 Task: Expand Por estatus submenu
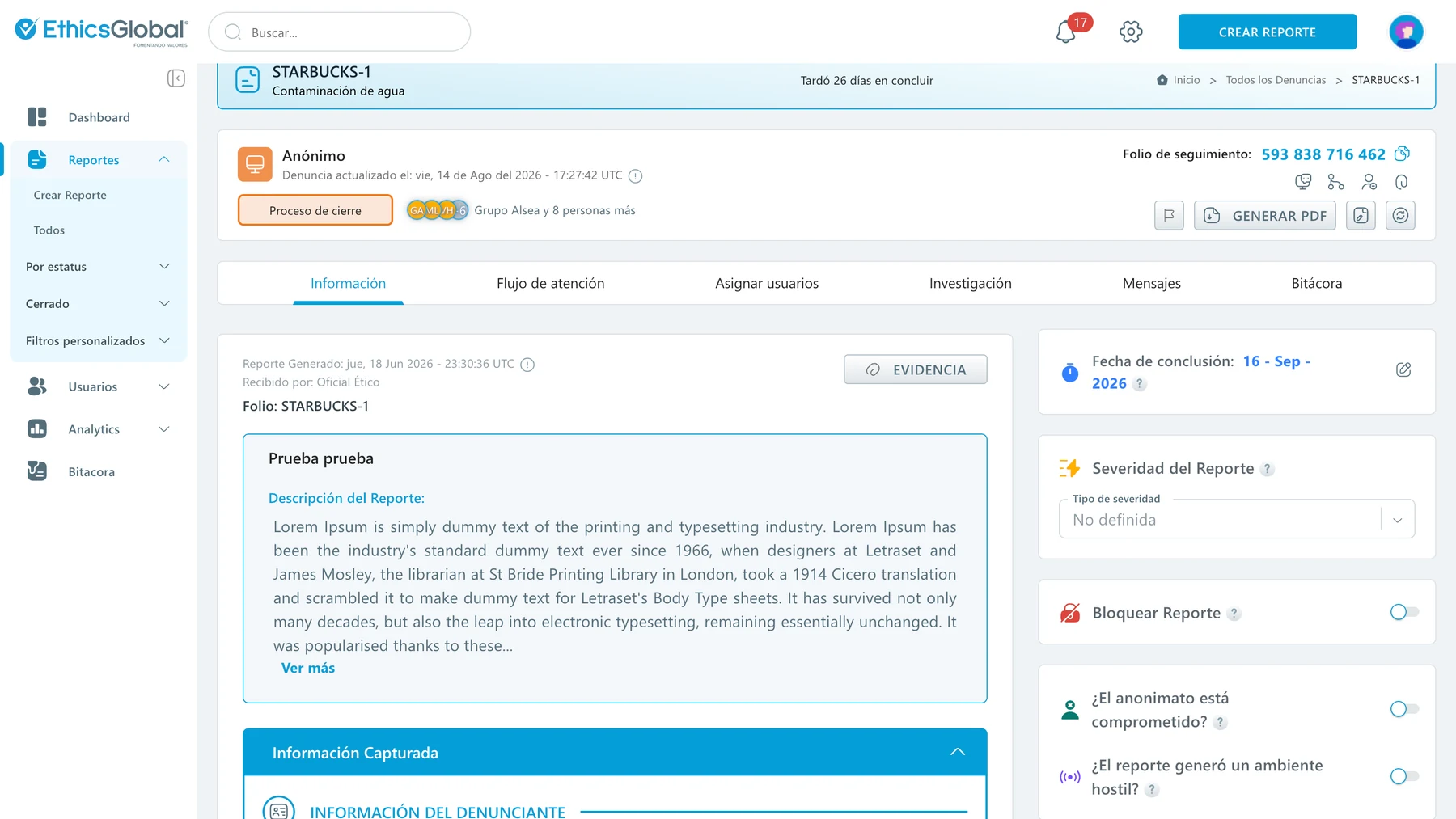(164, 267)
